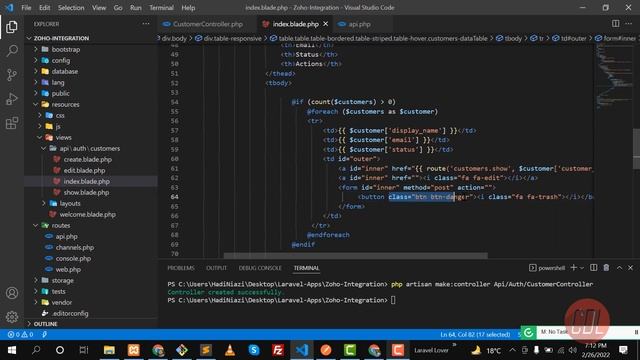Add a new terminal with plus icon

click(573, 268)
